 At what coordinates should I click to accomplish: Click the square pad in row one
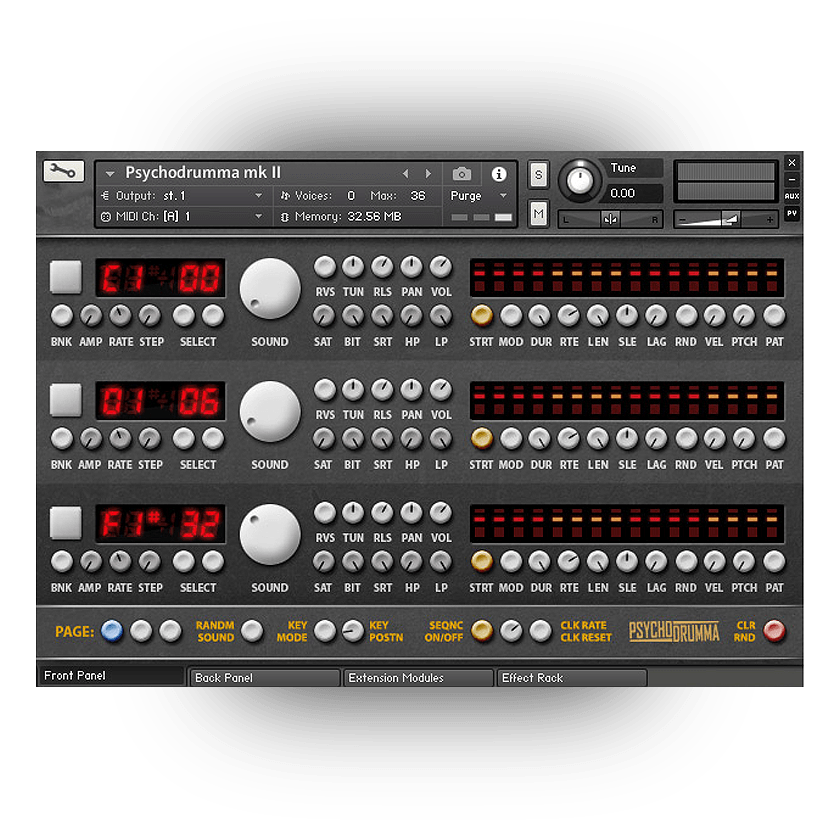coord(65,277)
